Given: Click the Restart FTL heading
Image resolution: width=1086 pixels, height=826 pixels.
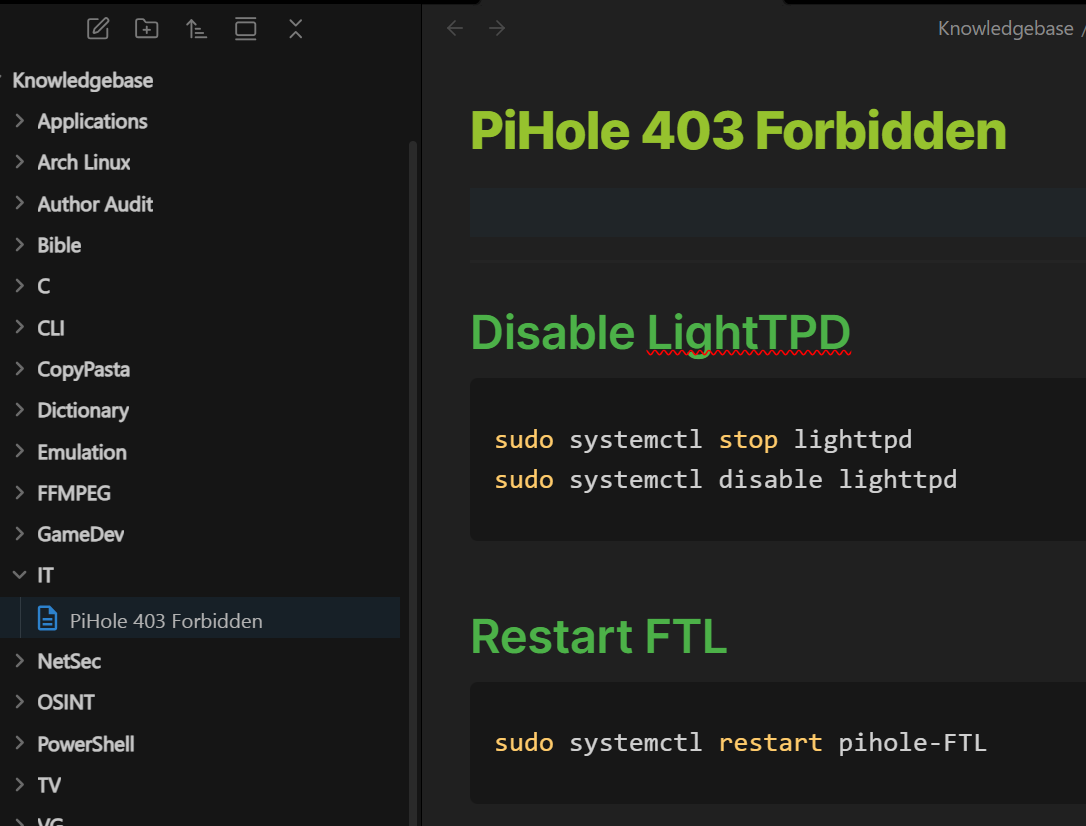Looking at the screenshot, I should pos(599,636).
